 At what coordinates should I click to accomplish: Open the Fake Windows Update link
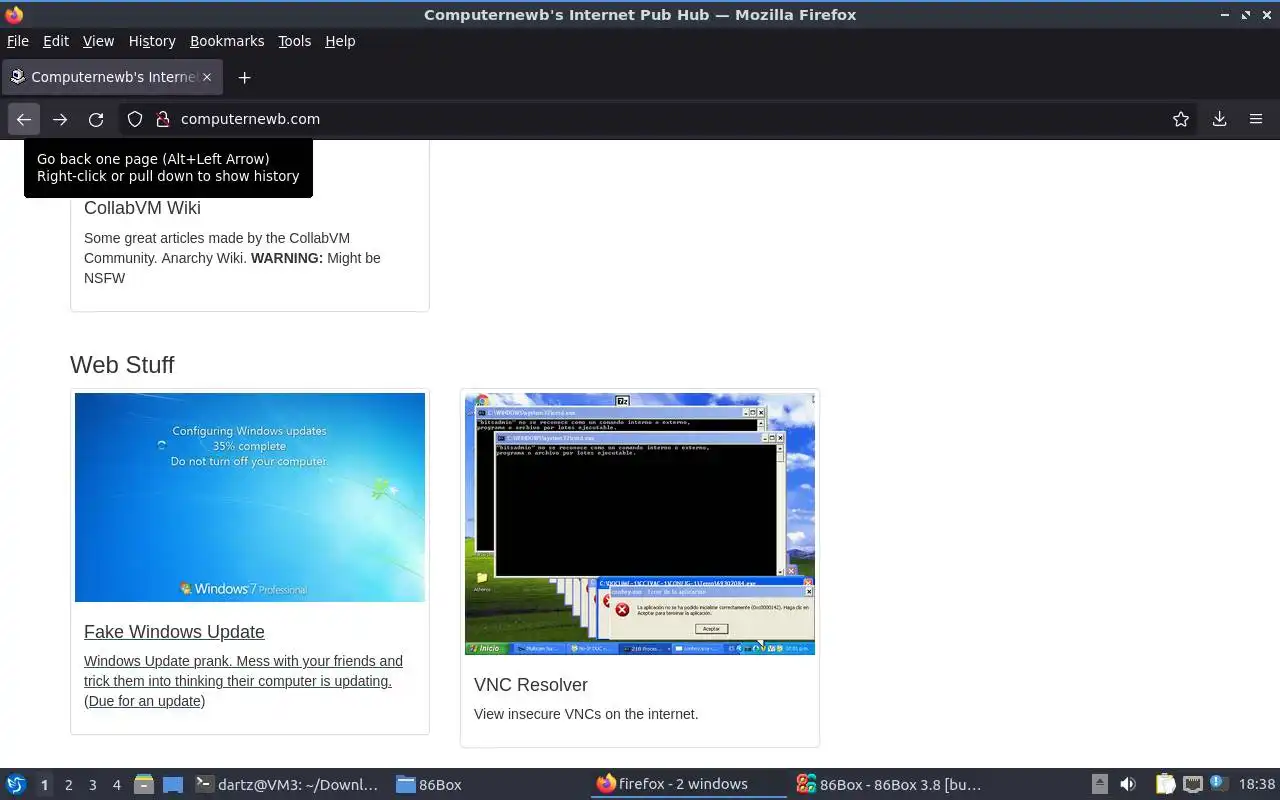click(174, 632)
